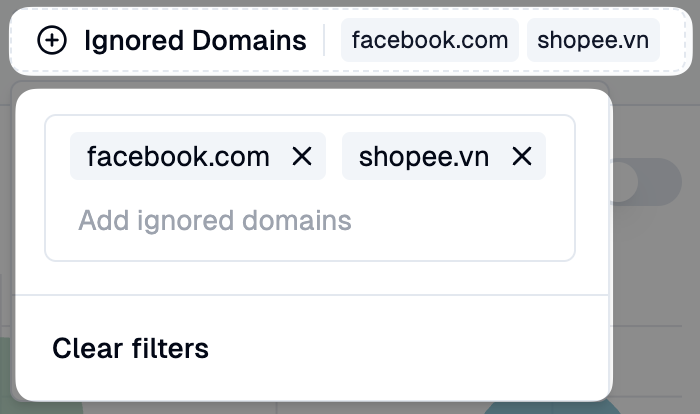Click the popup padding above the tag box

tap(310, 102)
